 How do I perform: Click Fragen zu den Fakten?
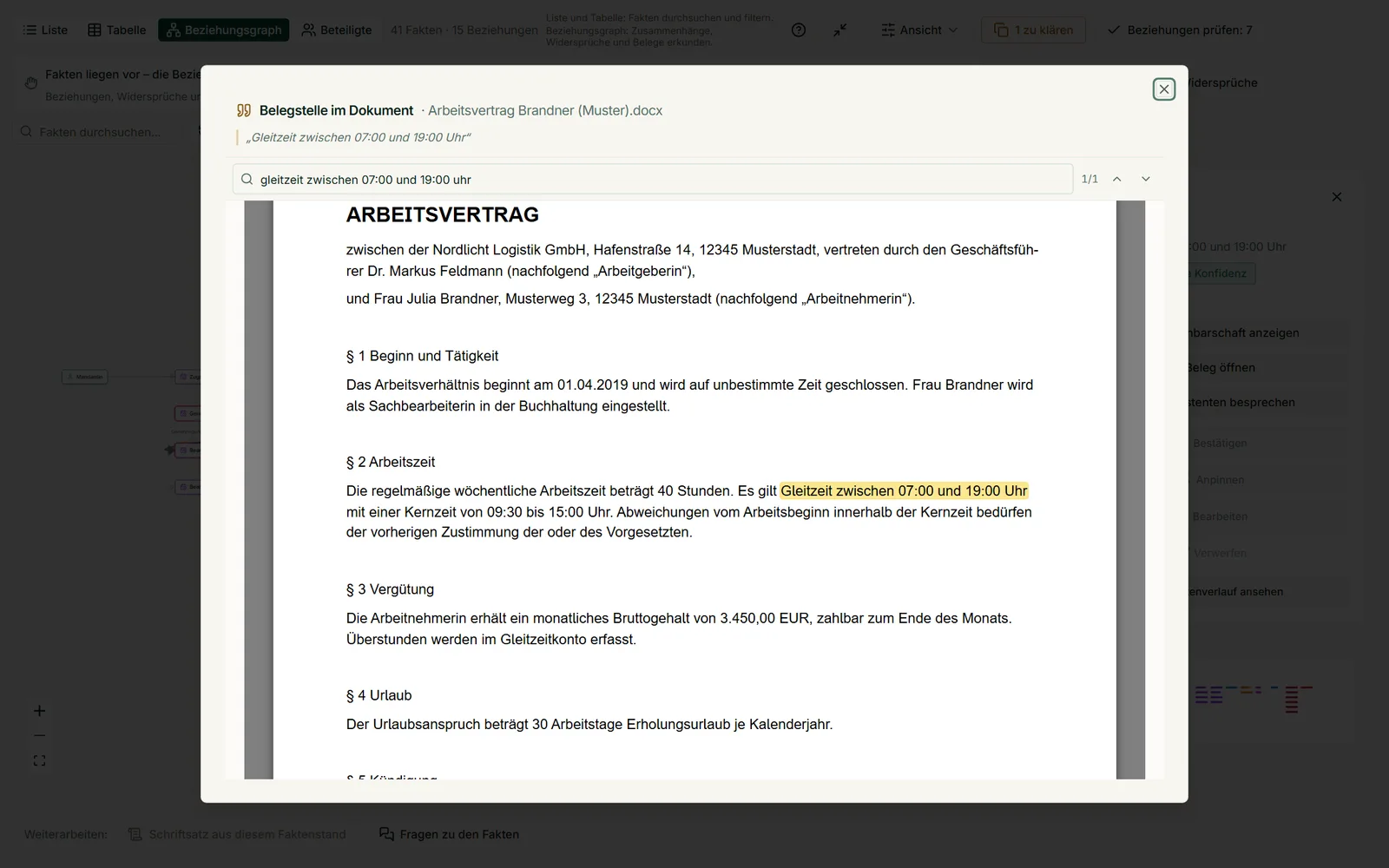[450, 834]
